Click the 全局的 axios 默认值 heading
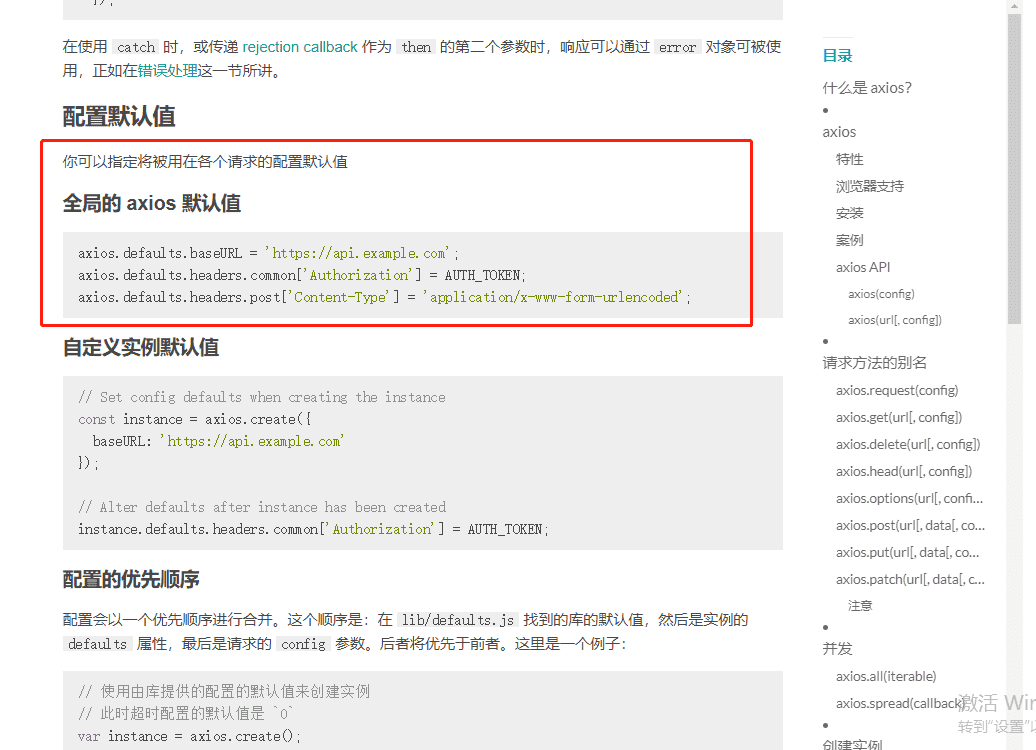The image size is (1036, 750). [152, 204]
